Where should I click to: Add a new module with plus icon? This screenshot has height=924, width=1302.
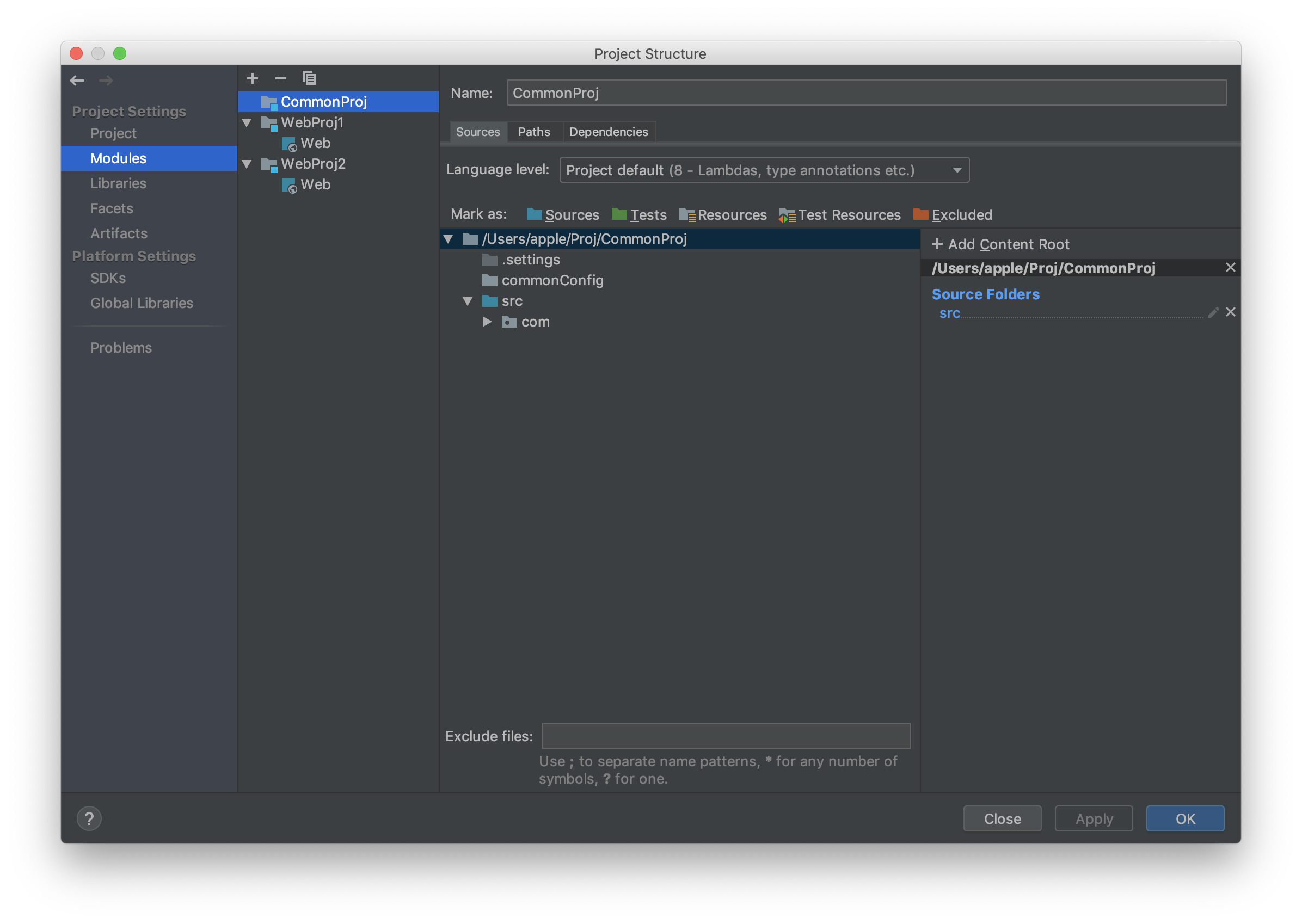point(253,78)
